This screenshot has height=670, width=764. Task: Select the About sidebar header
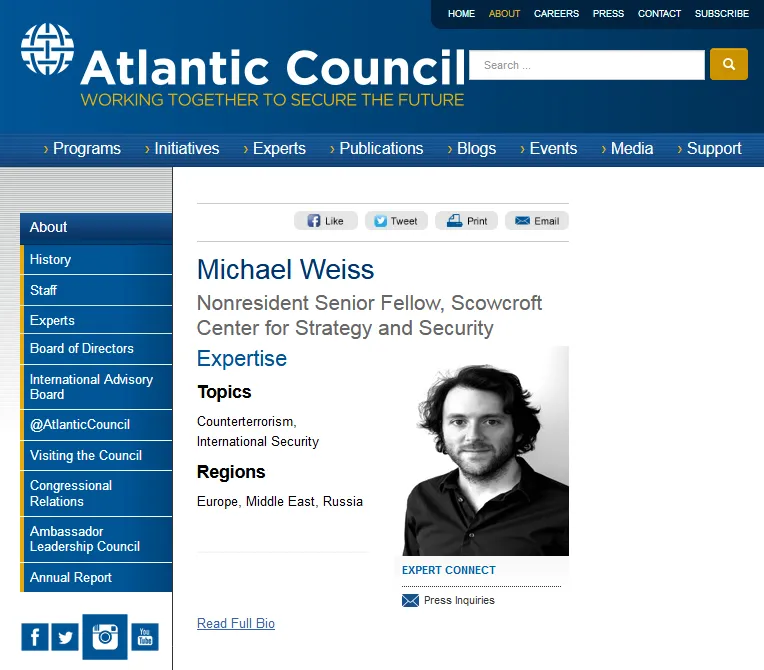click(x=96, y=228)
